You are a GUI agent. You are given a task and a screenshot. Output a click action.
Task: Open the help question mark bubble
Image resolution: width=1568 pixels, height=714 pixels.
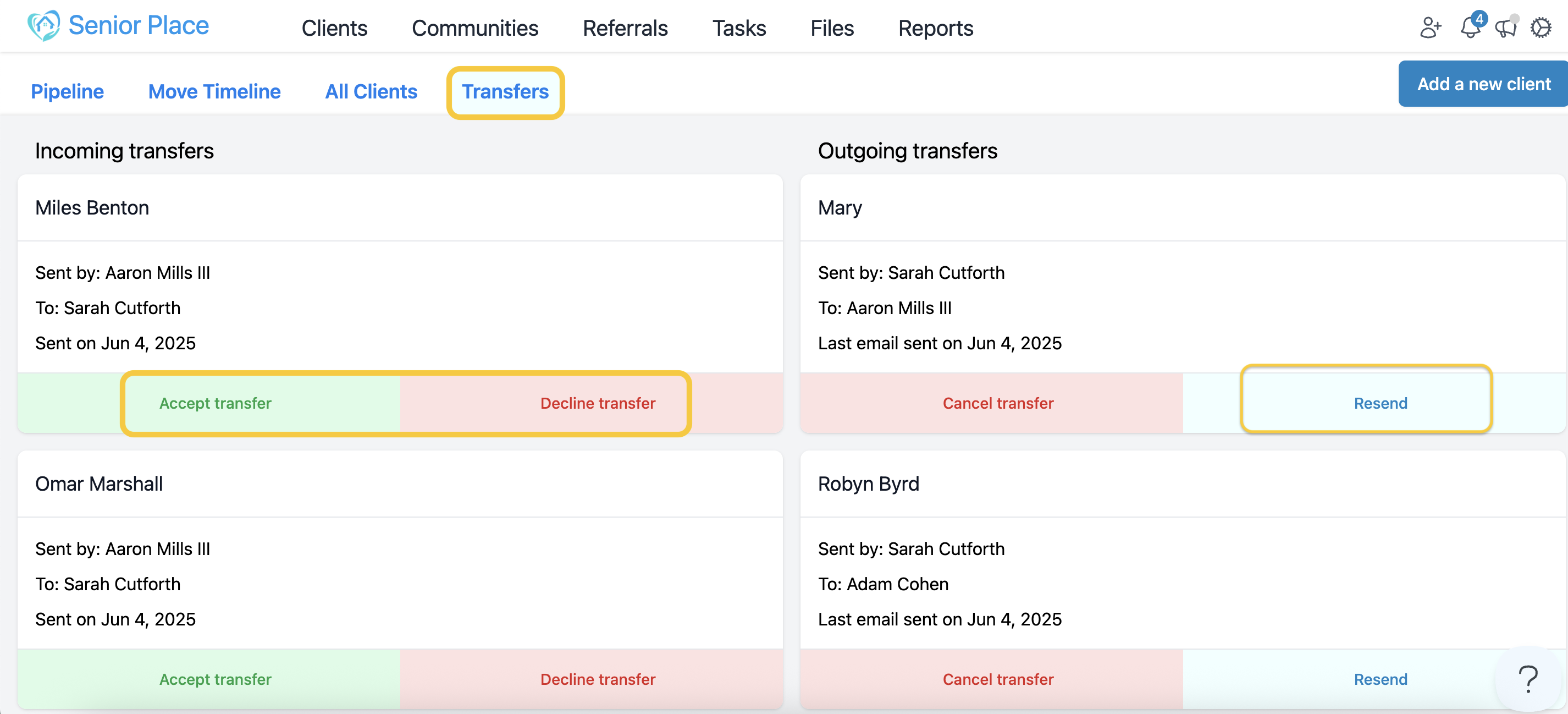(x=1528, y=679)
